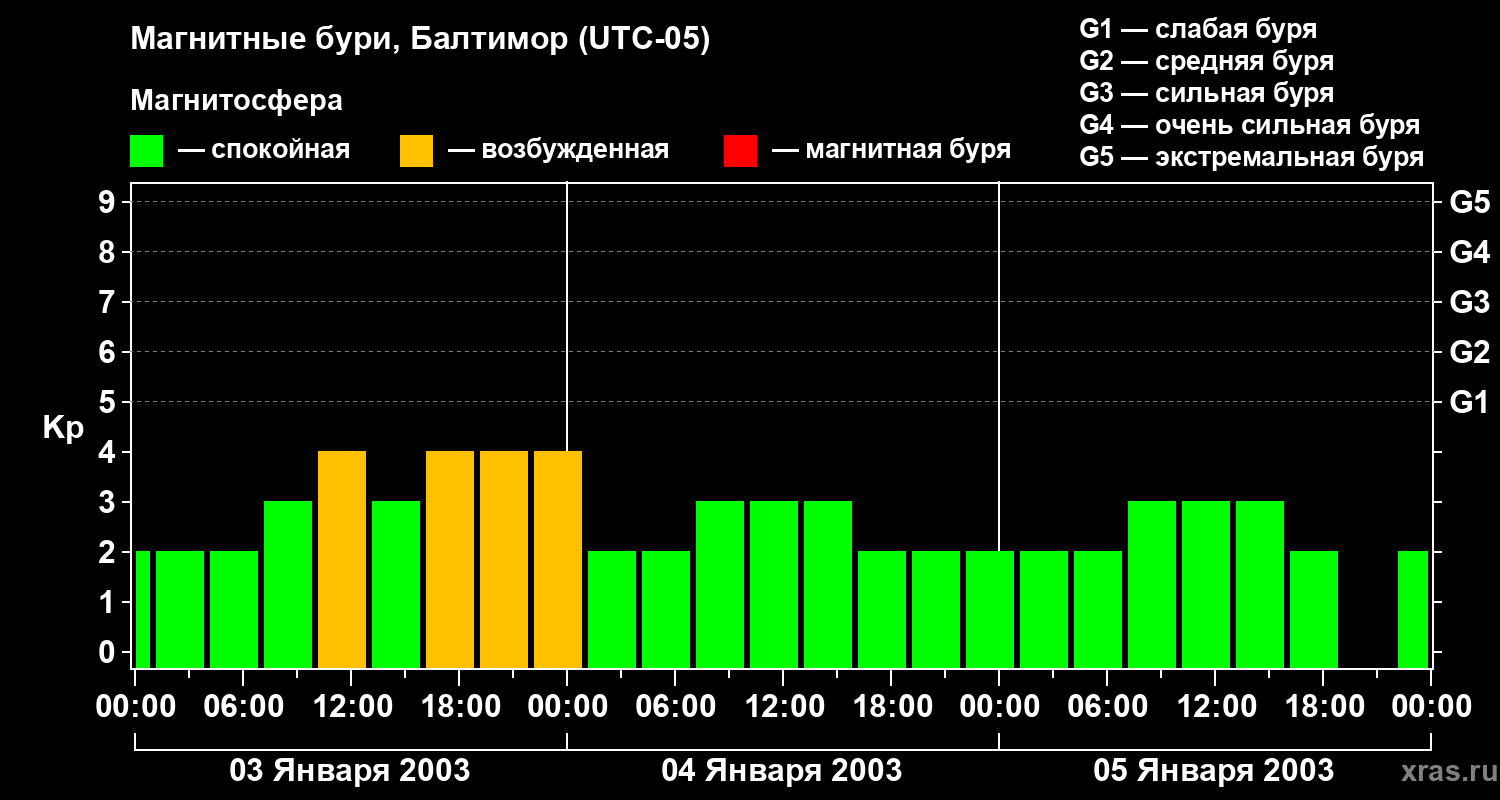
Task: Click the "18:00" time label above 05 Января
Action: coord(1324,706)
